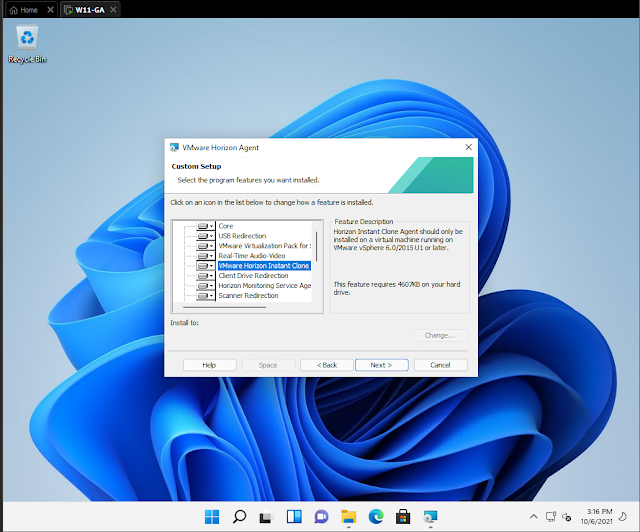Click the feature list vertical scrollbar

pyautogui.click(x=316, y=247)
